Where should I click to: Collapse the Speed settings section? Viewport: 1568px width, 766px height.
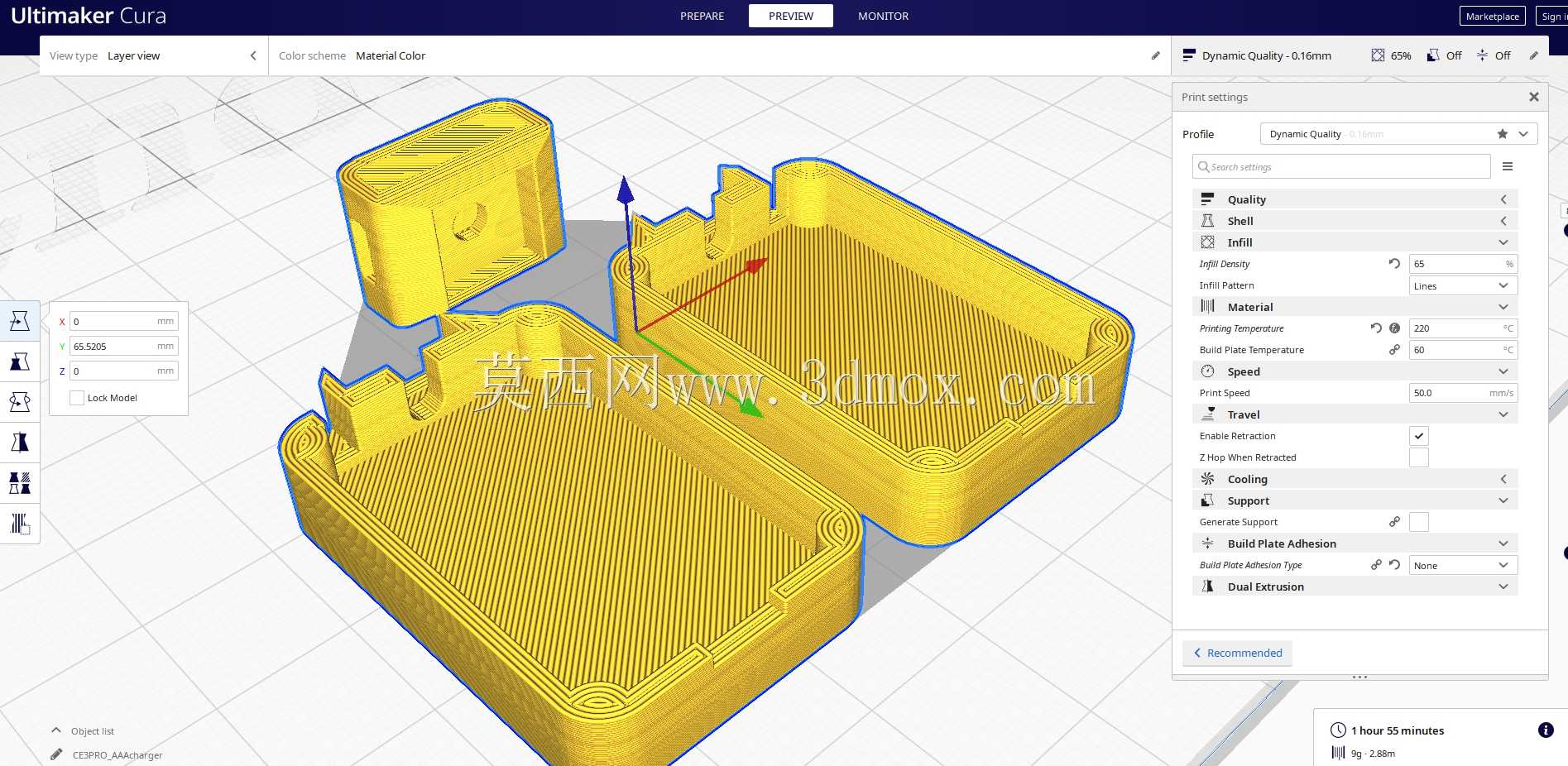click(x=1355, y=371)
